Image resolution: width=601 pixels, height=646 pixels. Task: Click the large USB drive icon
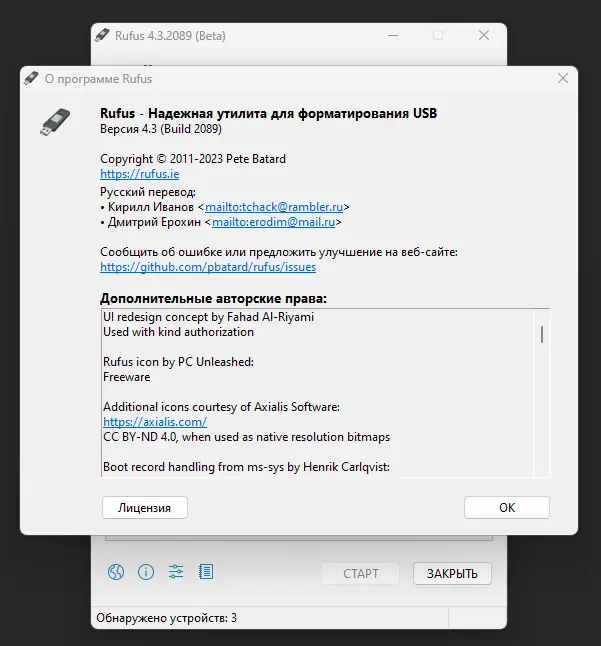coord(55,122)
